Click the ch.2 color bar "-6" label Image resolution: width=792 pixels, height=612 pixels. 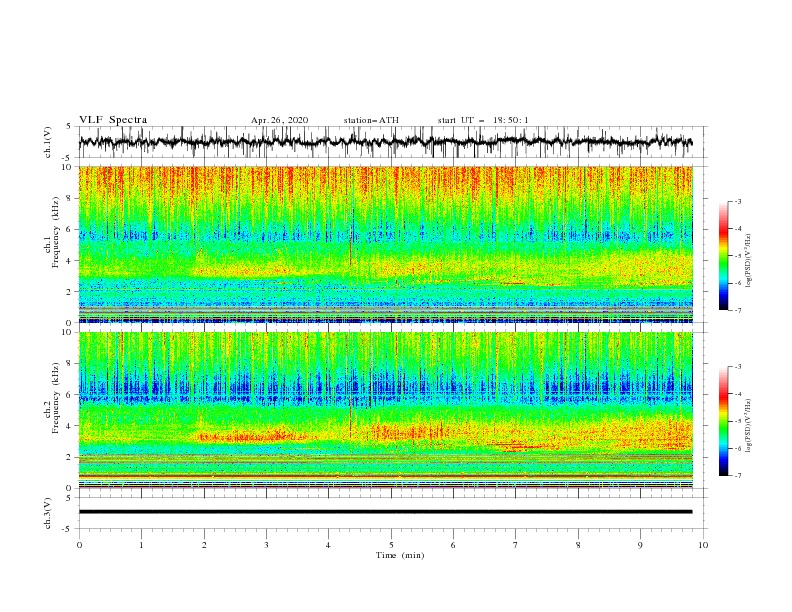[738, 448]
